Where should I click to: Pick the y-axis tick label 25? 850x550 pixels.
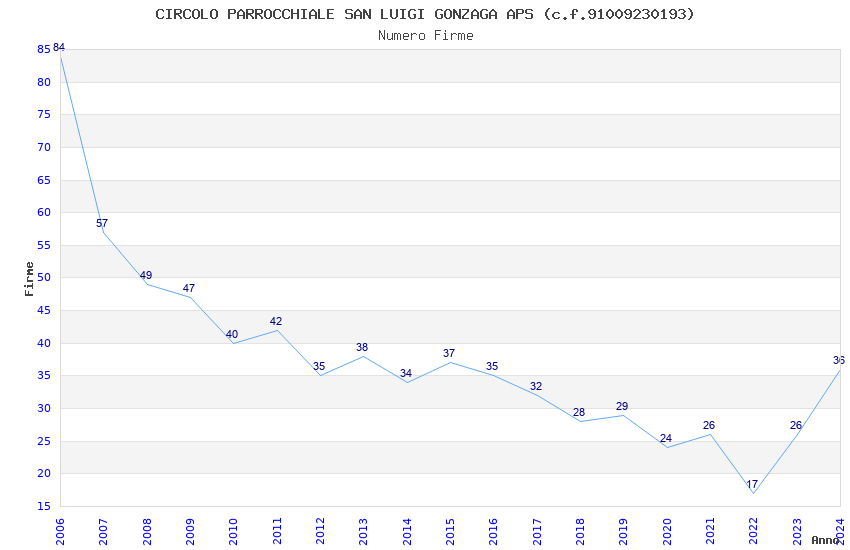[x=44, y=442]
